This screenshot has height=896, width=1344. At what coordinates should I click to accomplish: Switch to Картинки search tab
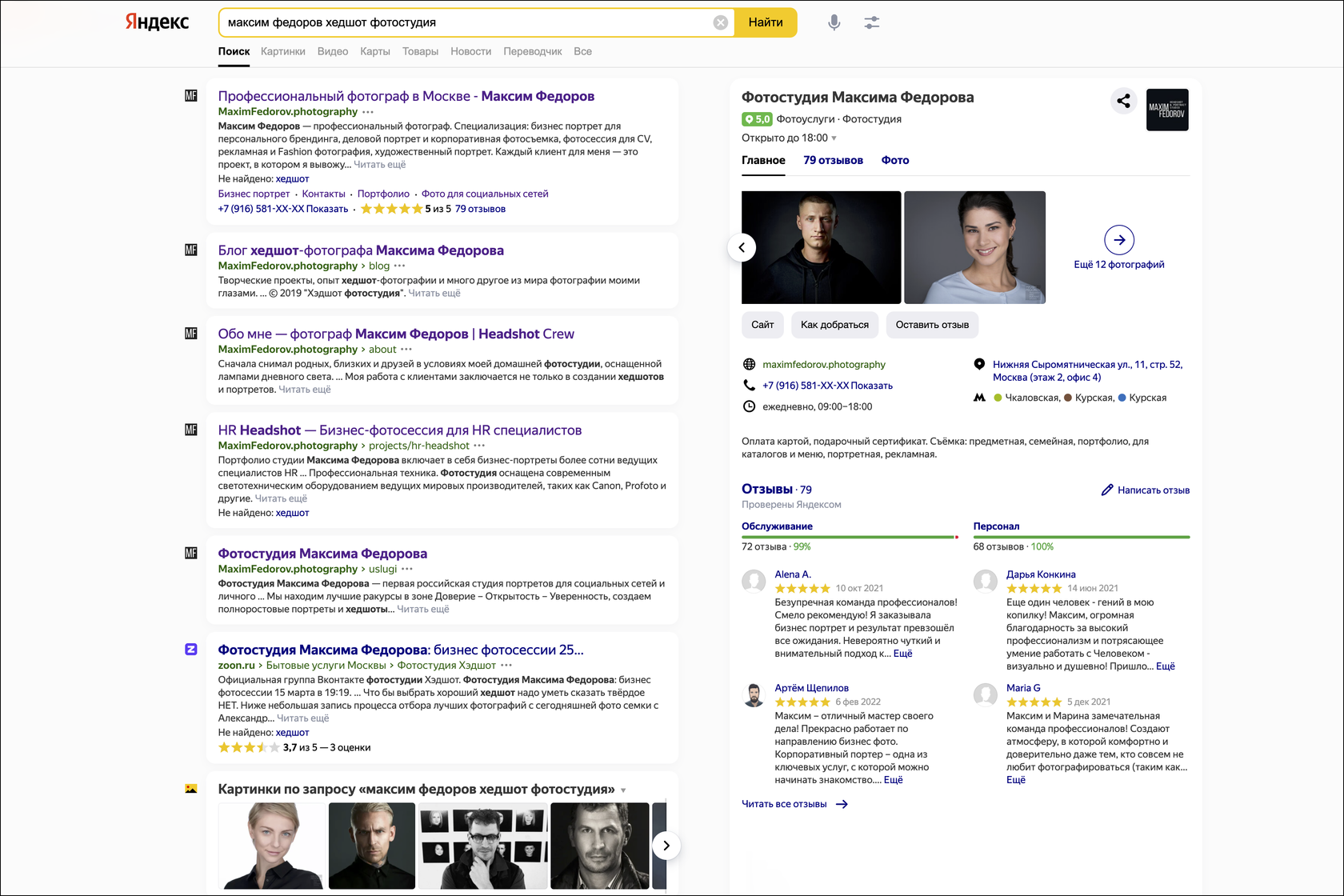pos(283,51)
